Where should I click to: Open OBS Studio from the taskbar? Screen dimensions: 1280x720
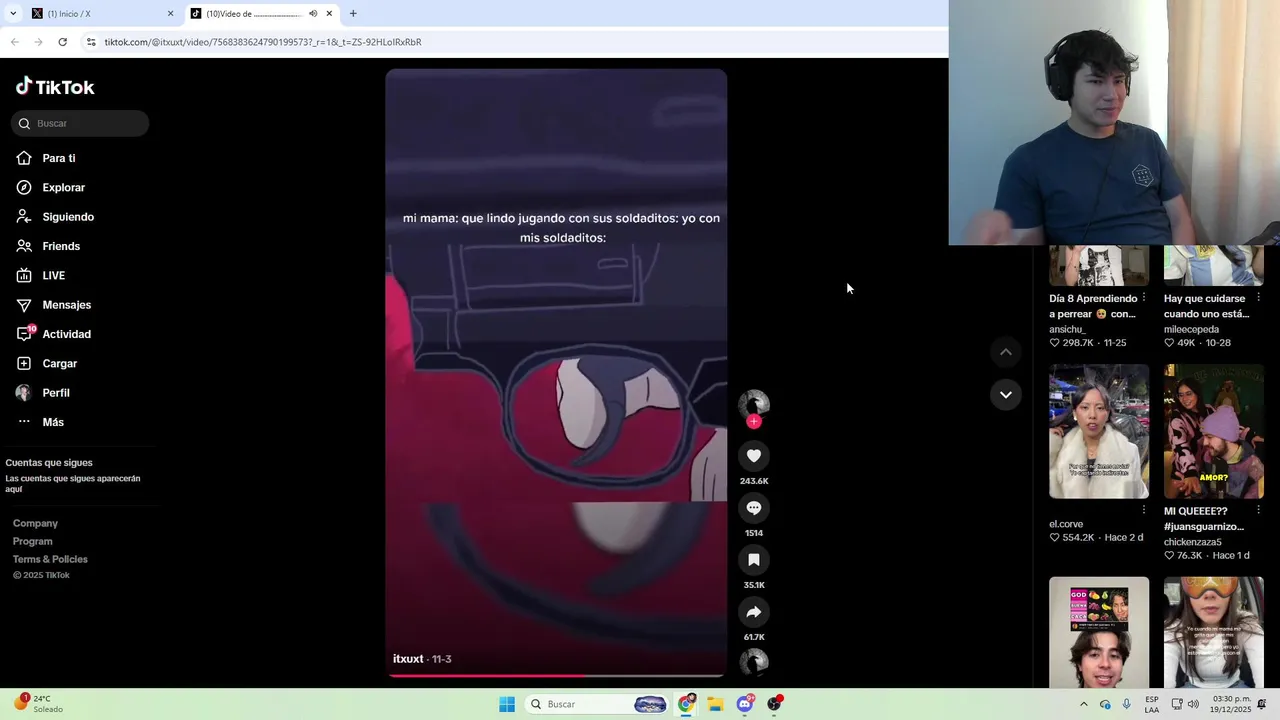coord(774,704)
